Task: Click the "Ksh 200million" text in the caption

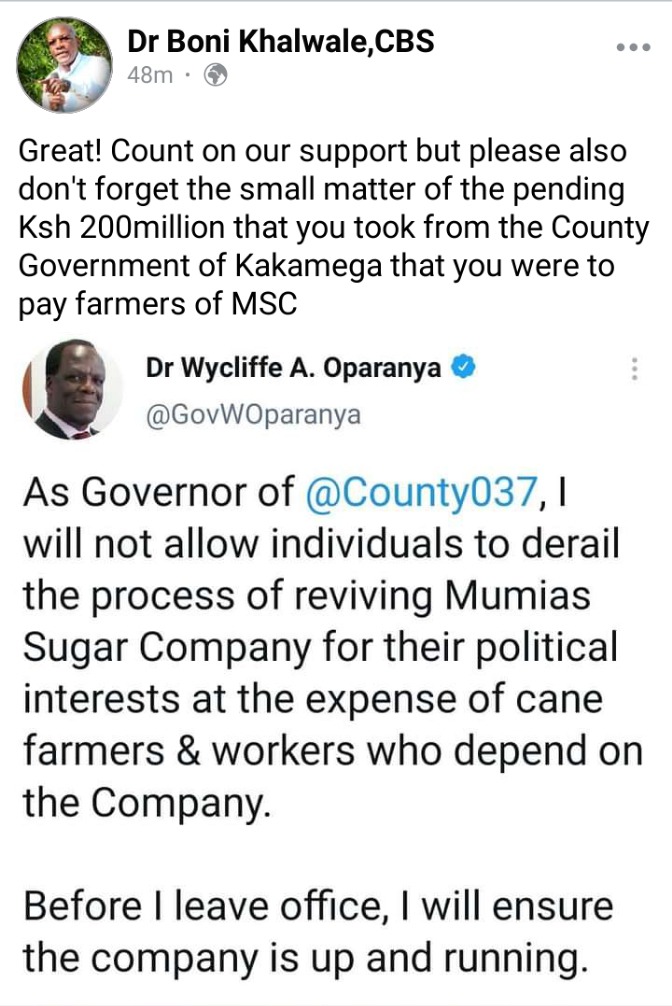Action: click(121, 228)
